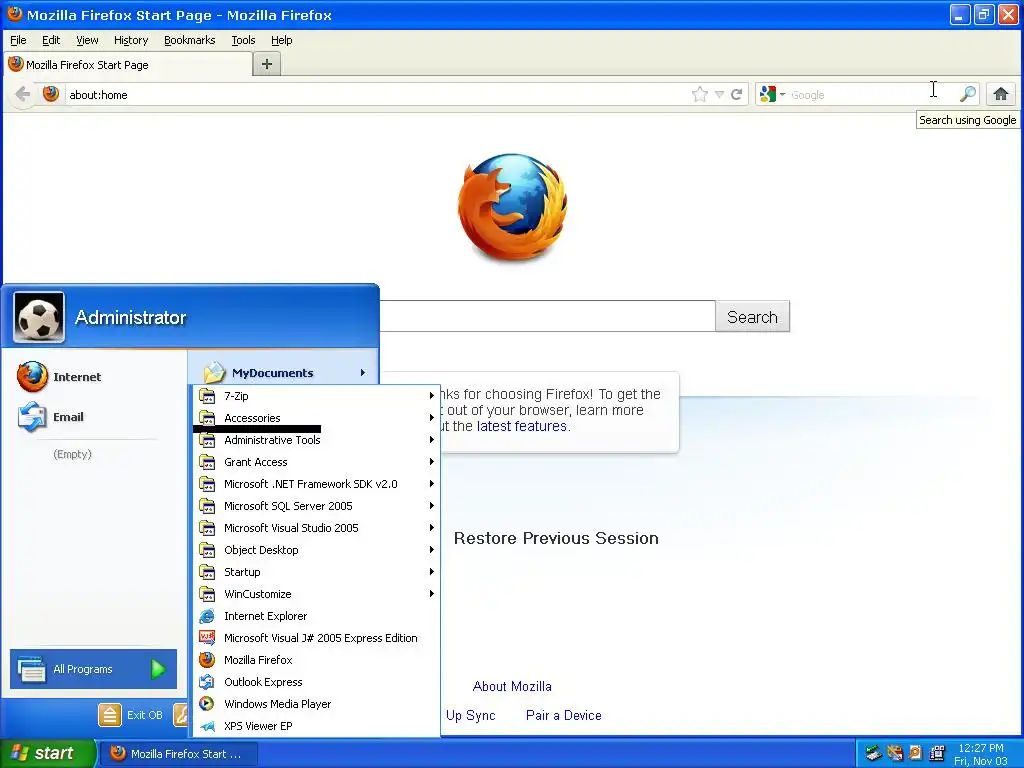This screenshot has height=768, width=1024.
Task: Click the Up Sync link
Action: tap(470, 715)
